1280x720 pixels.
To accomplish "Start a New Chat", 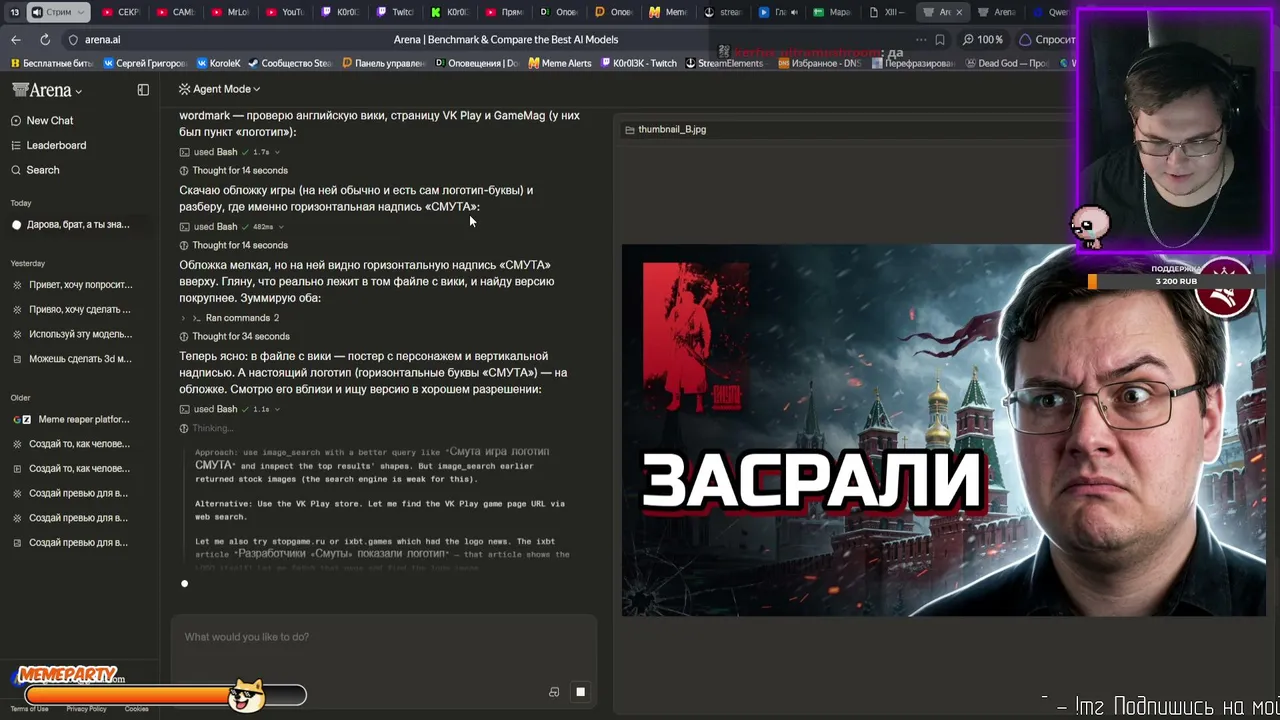I will [x=50, y=121].
